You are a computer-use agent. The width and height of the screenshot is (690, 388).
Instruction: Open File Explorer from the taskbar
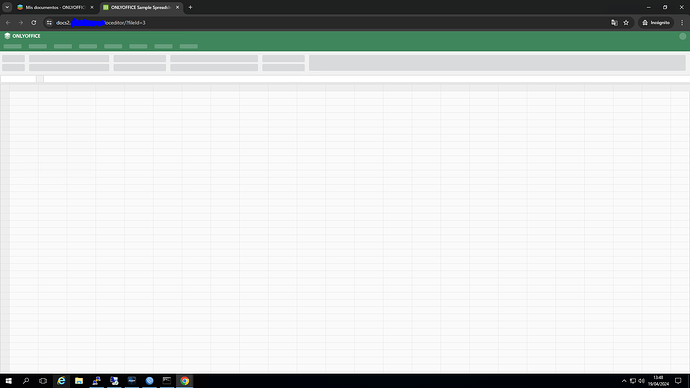pyautogui.click(x=79, y=381)
